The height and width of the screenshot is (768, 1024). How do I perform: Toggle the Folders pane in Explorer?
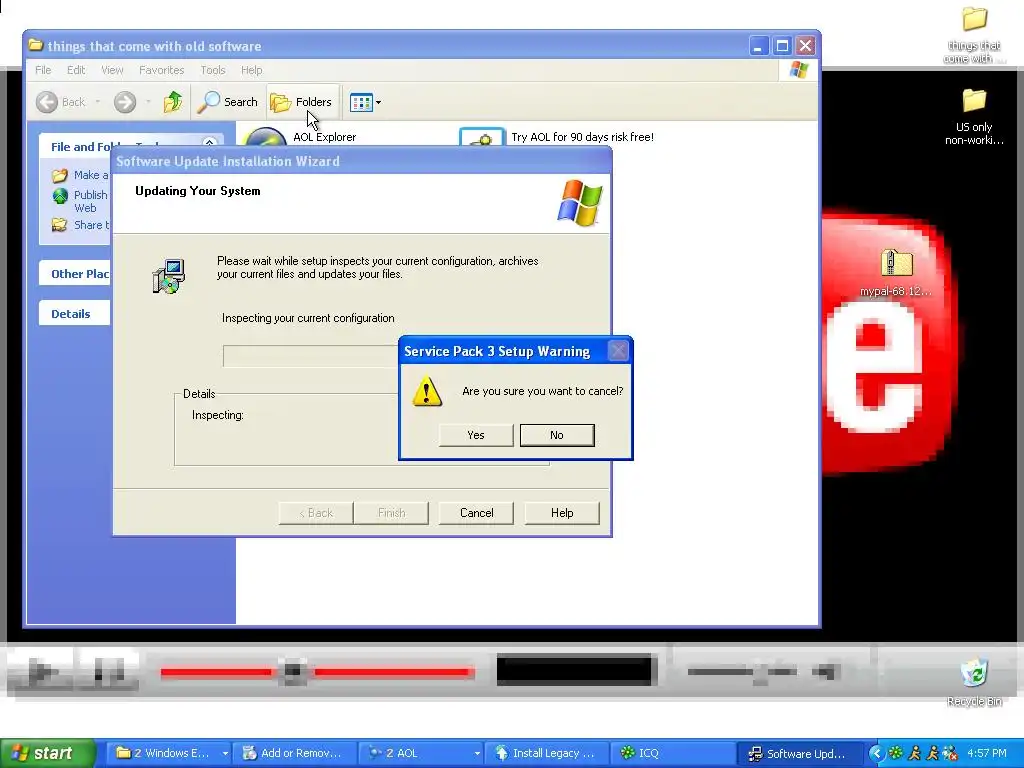[x=302, y=102]
